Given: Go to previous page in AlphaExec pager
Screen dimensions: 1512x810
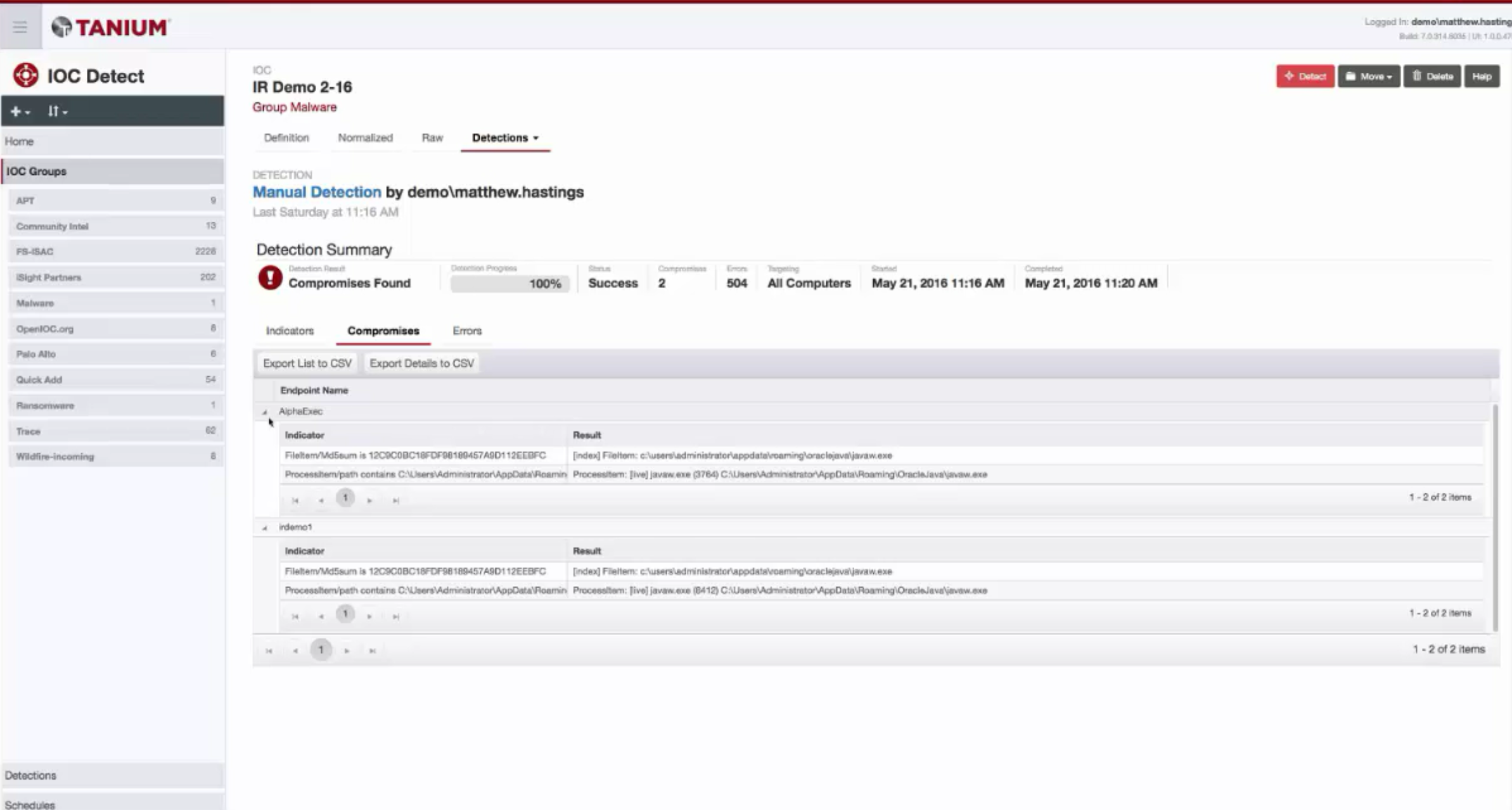Looking at the screenshot, I should (321, 500).
